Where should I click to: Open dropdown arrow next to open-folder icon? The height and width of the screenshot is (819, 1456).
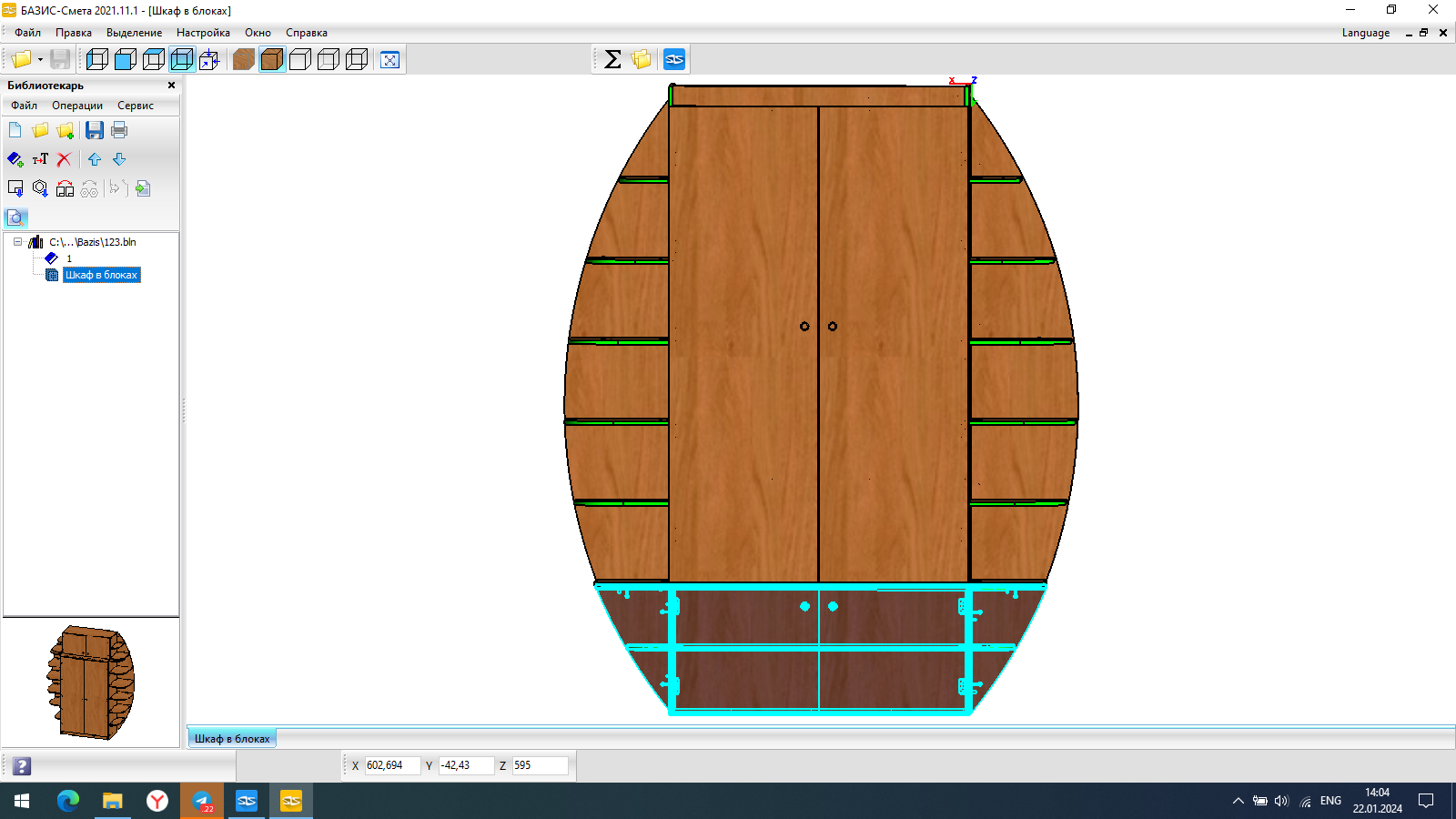40,60
